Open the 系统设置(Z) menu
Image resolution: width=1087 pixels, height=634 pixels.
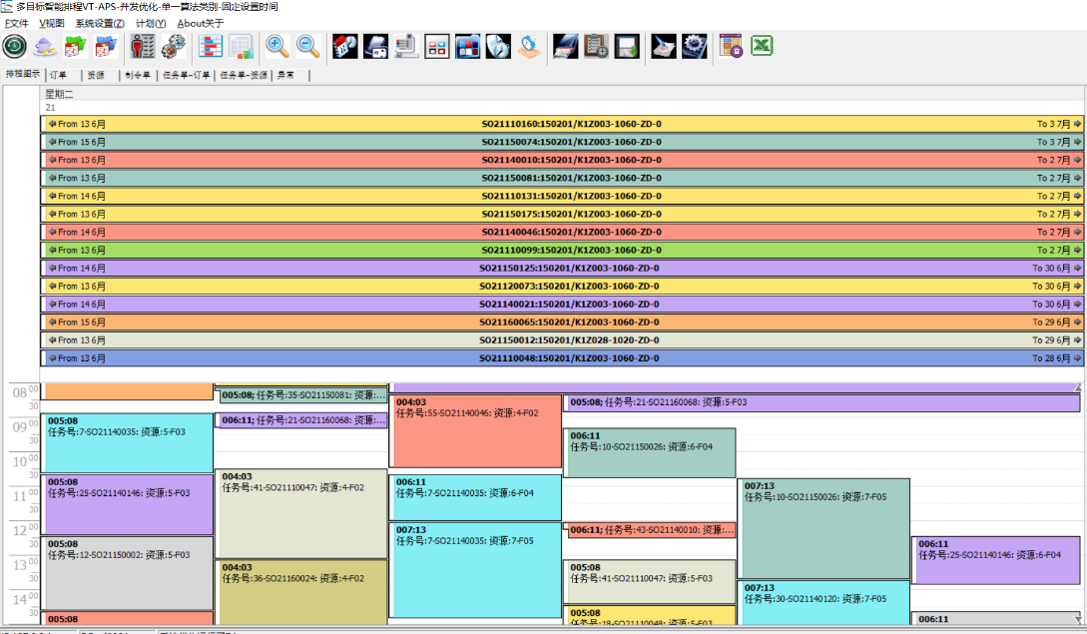100,23
